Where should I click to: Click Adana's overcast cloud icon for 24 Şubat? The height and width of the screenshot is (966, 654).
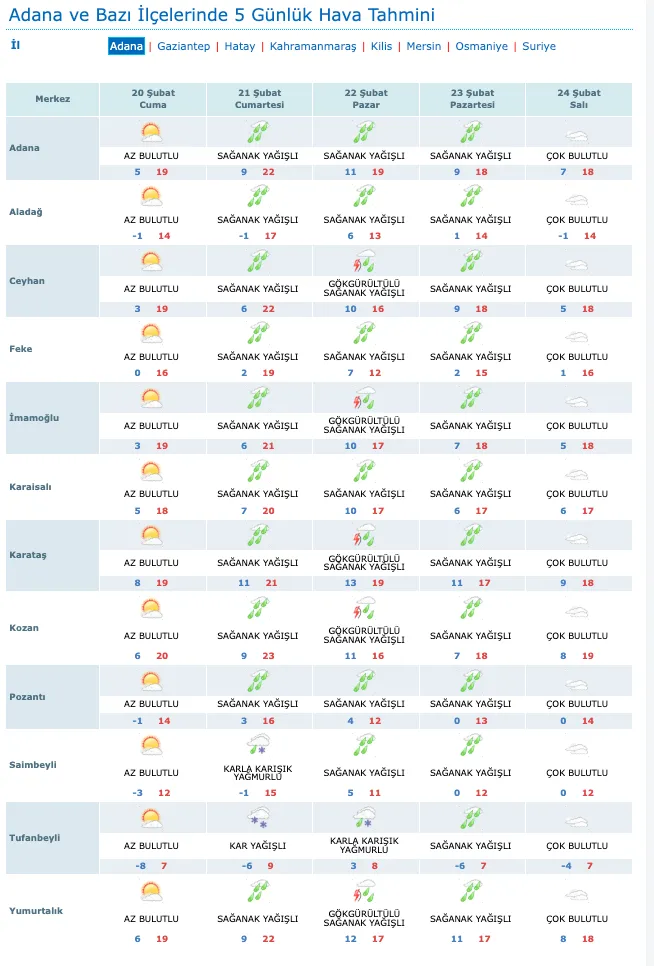[x=577, y=133]
